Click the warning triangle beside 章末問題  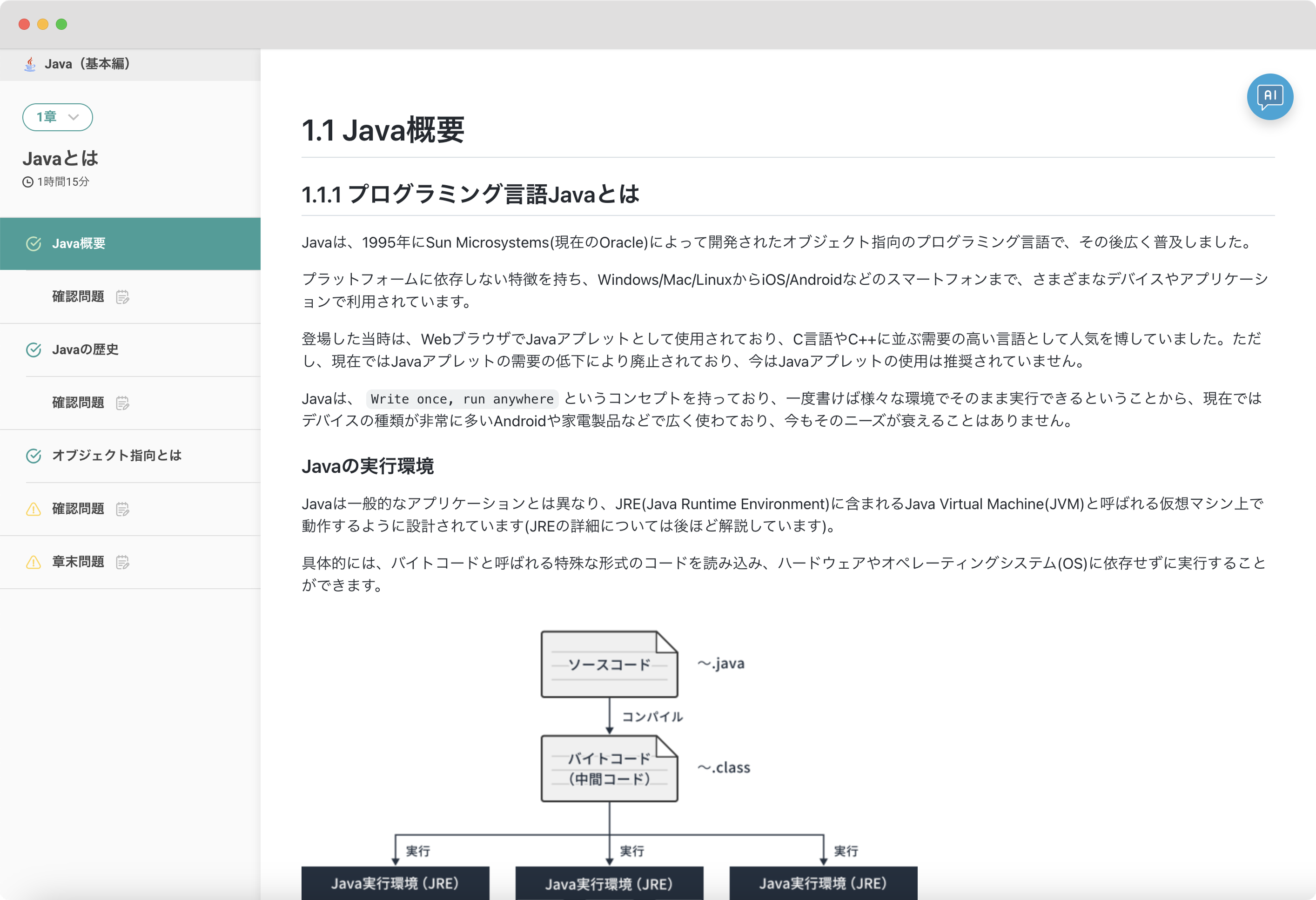point(34,561)
